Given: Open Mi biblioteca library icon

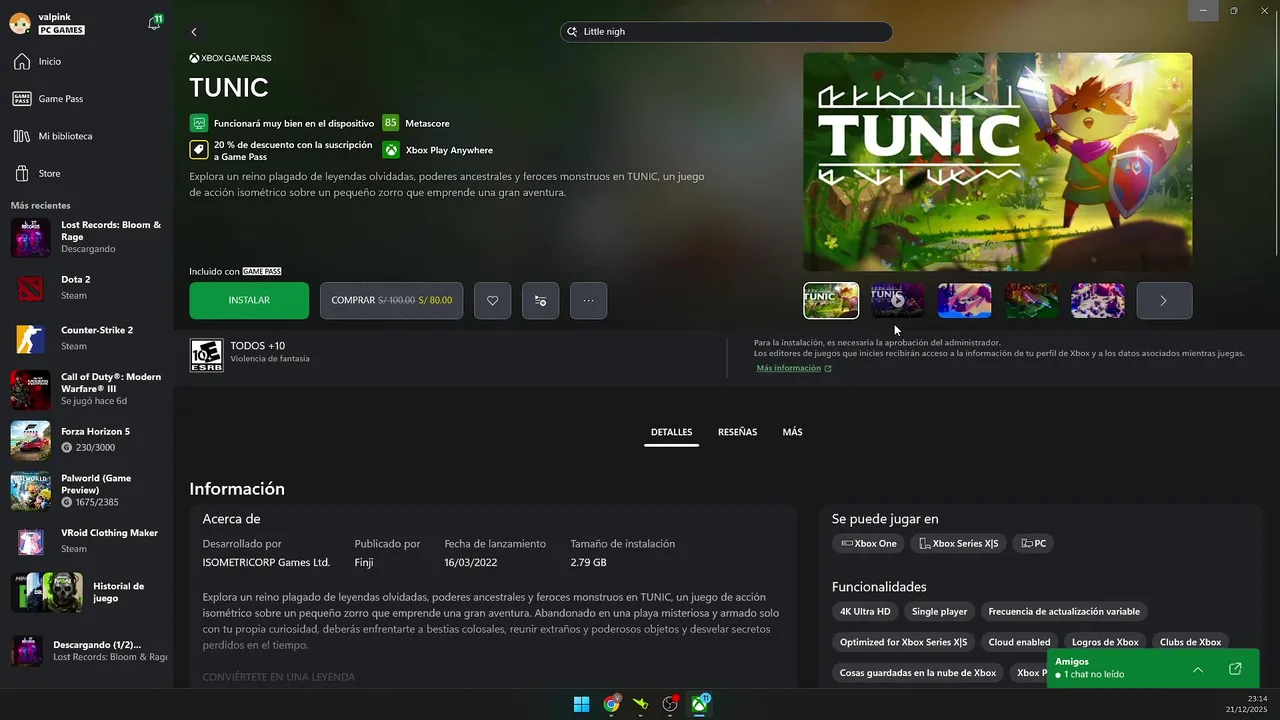Looking at the screenshot, I should click(21, 136).
